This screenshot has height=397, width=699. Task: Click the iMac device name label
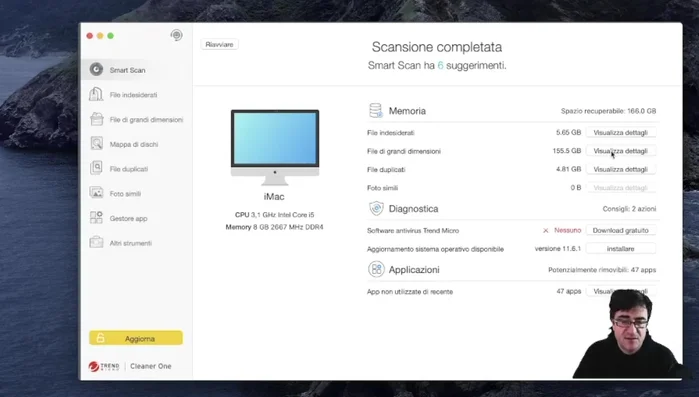pyautogui.click(x=274, y=196)
